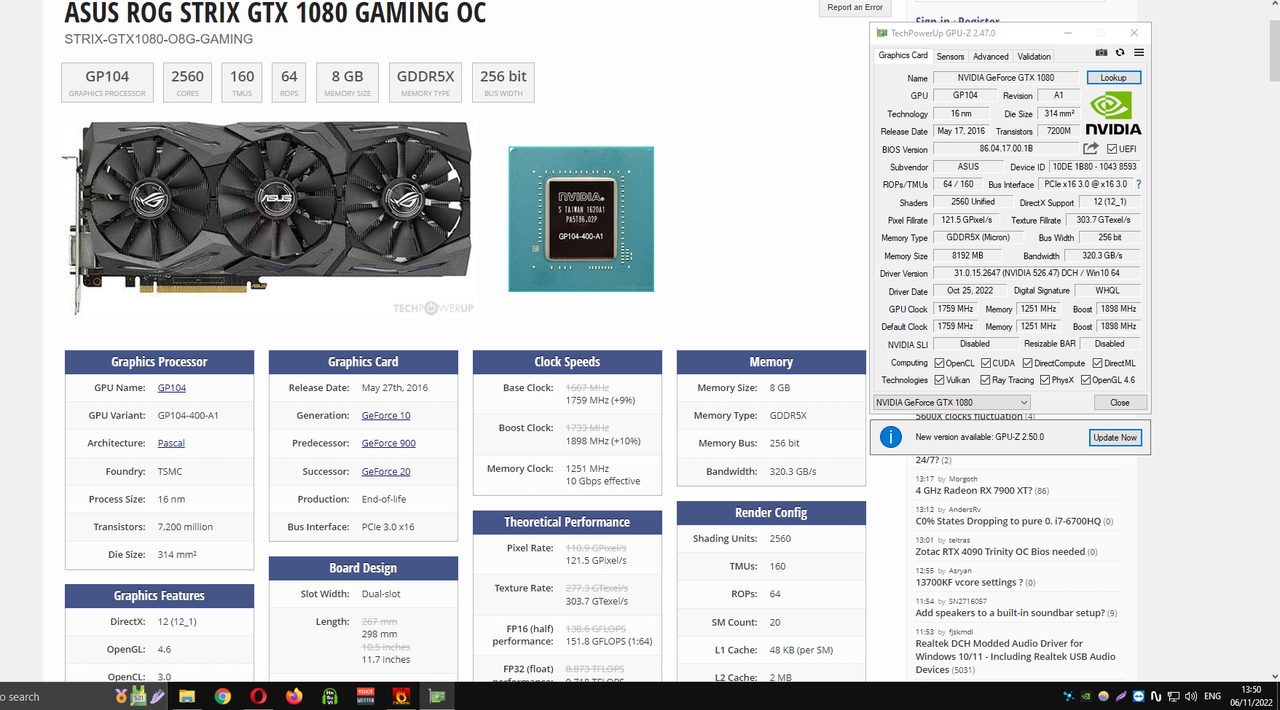Click the NVIDIA logo in GPU-Z
1280x710 pixels.
pyautogui.click(x=1113, y=114)
